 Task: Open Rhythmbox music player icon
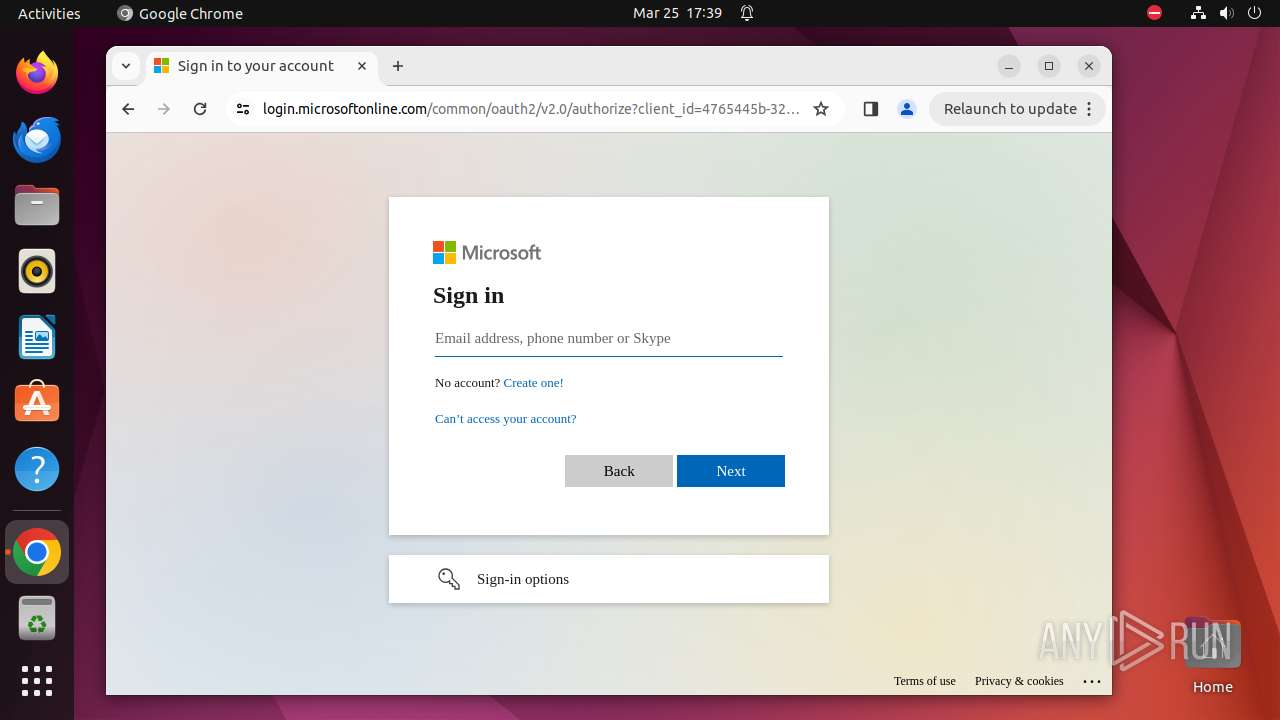[x=37, y=271]
